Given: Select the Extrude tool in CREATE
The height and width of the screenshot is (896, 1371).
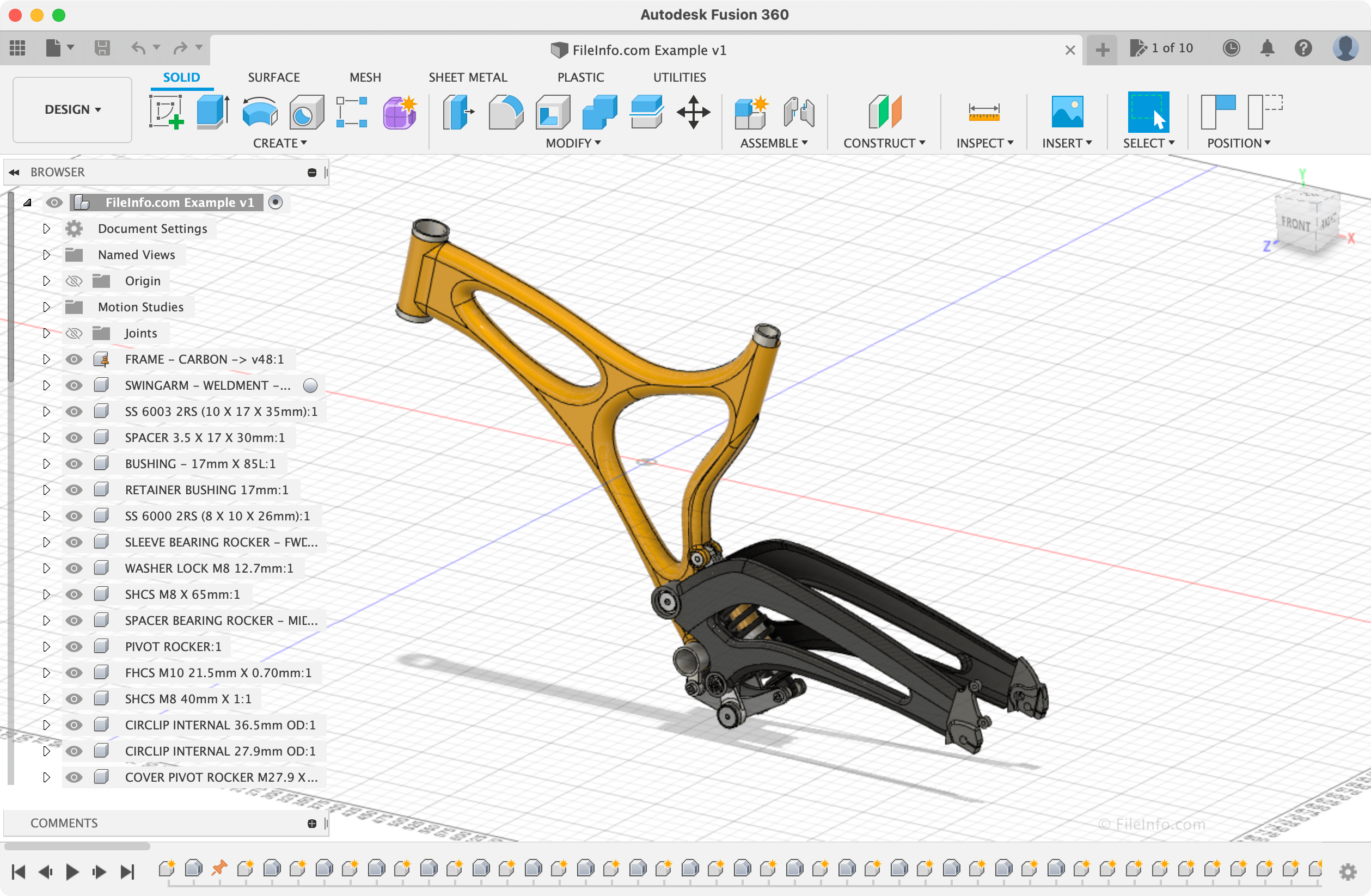Looking at the screenshot, I should (x=215, y=111).
